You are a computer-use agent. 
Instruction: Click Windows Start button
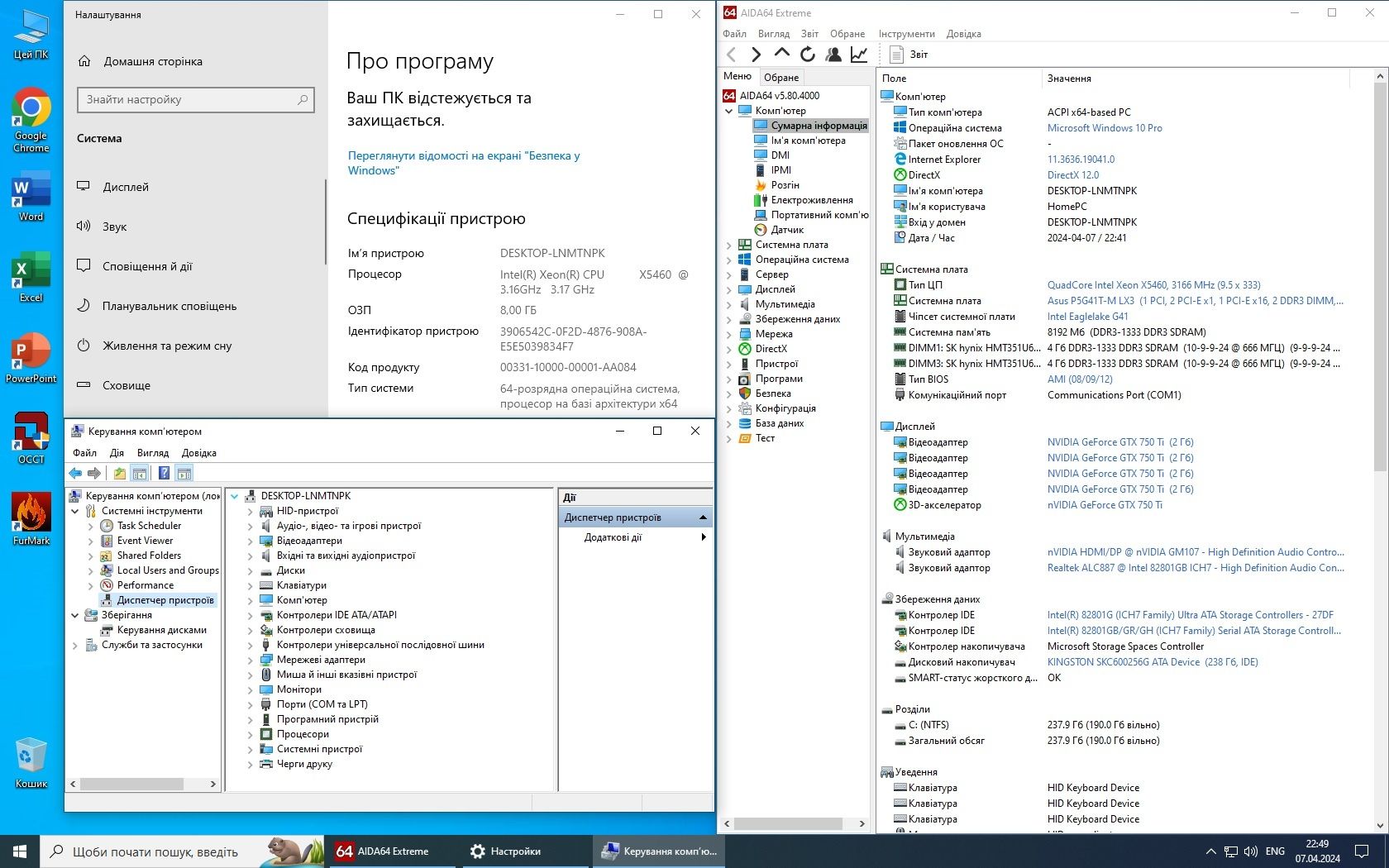pos(20,851)
